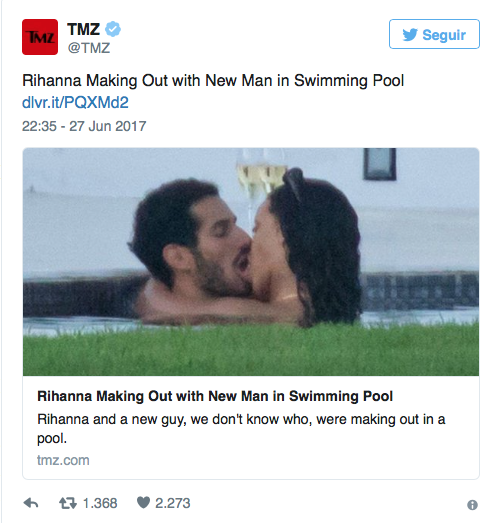Click the red TMZ profile avatar
The image size is (494, 523).
pyautogui.click(x=40, y=37)
